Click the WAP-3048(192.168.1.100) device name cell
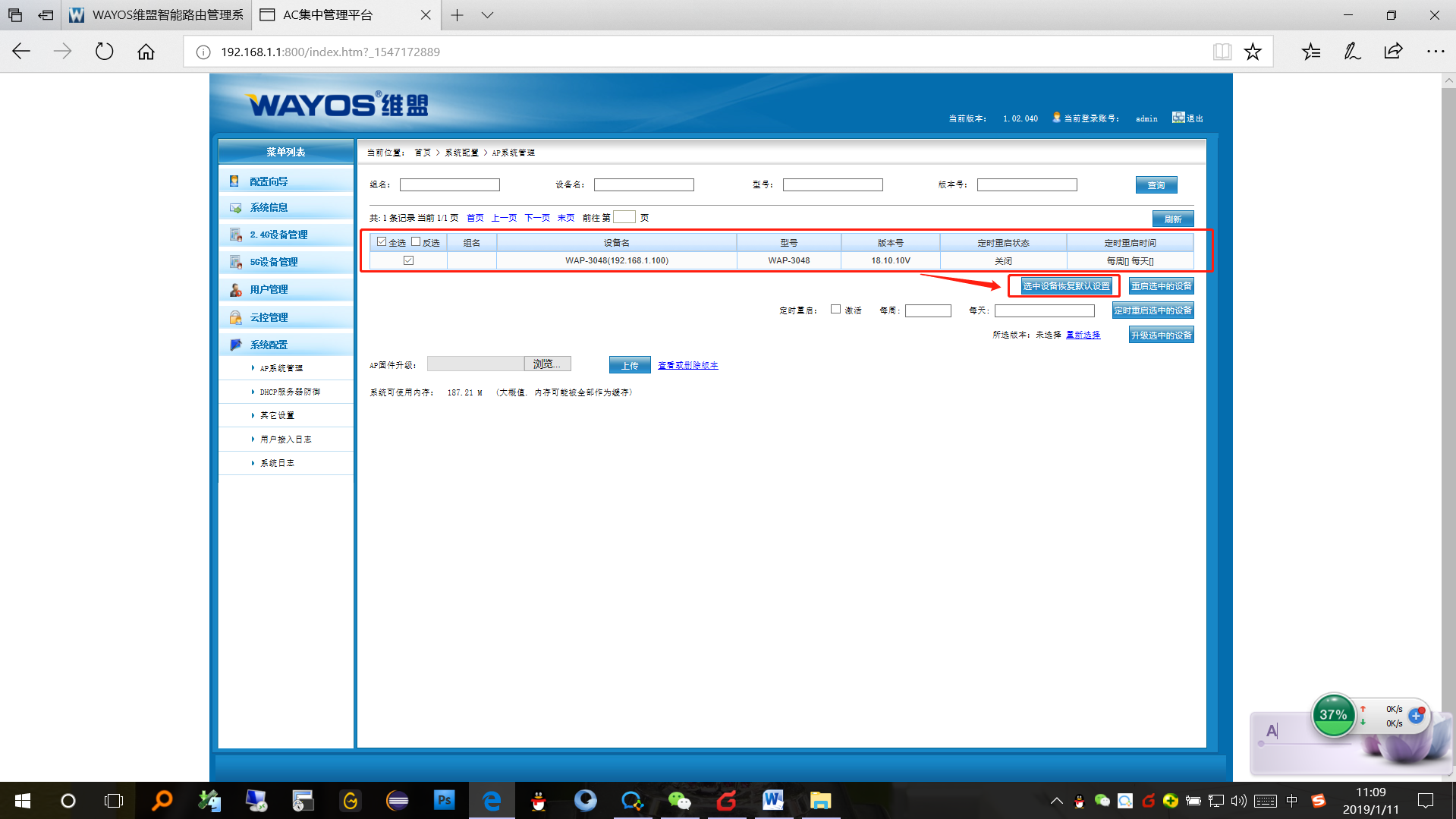Image resolution: width=1456 pixels, height=819 pixels. [617, 260]
